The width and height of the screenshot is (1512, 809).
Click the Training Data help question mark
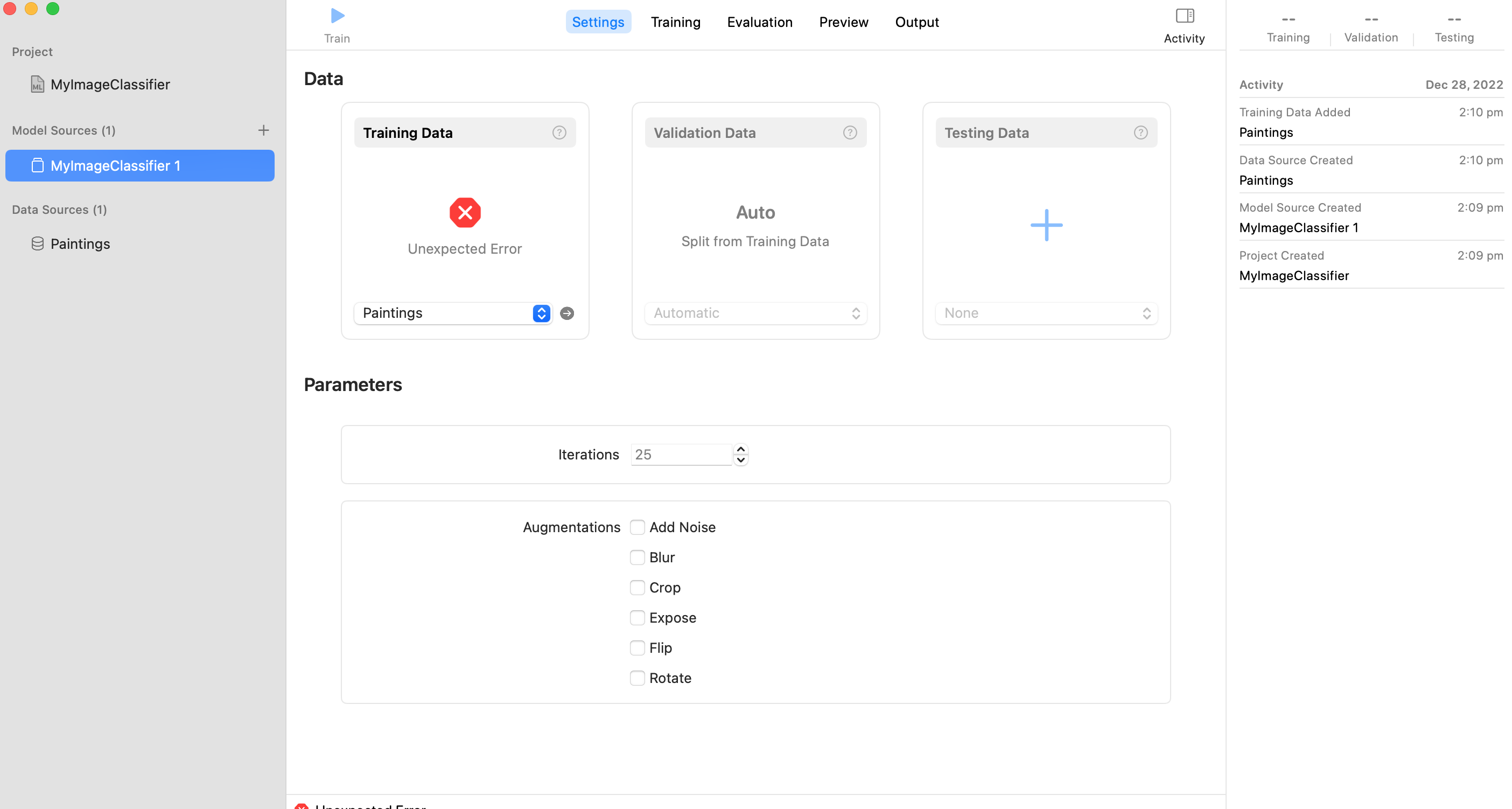[x=559, y=132]
